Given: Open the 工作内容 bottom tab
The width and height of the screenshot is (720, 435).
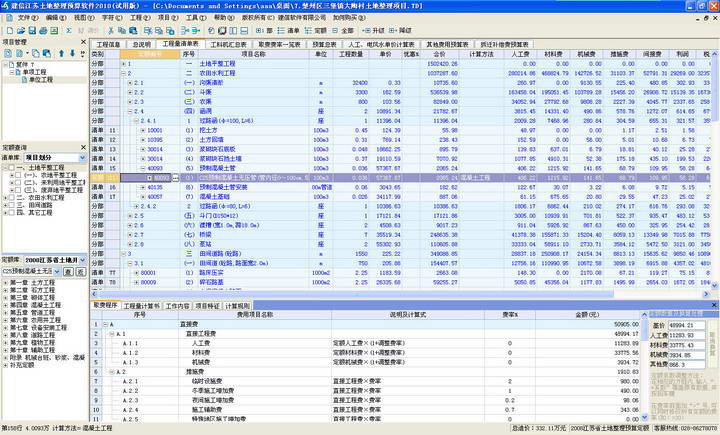Looking at the screenshot, I should pos(177,306).
